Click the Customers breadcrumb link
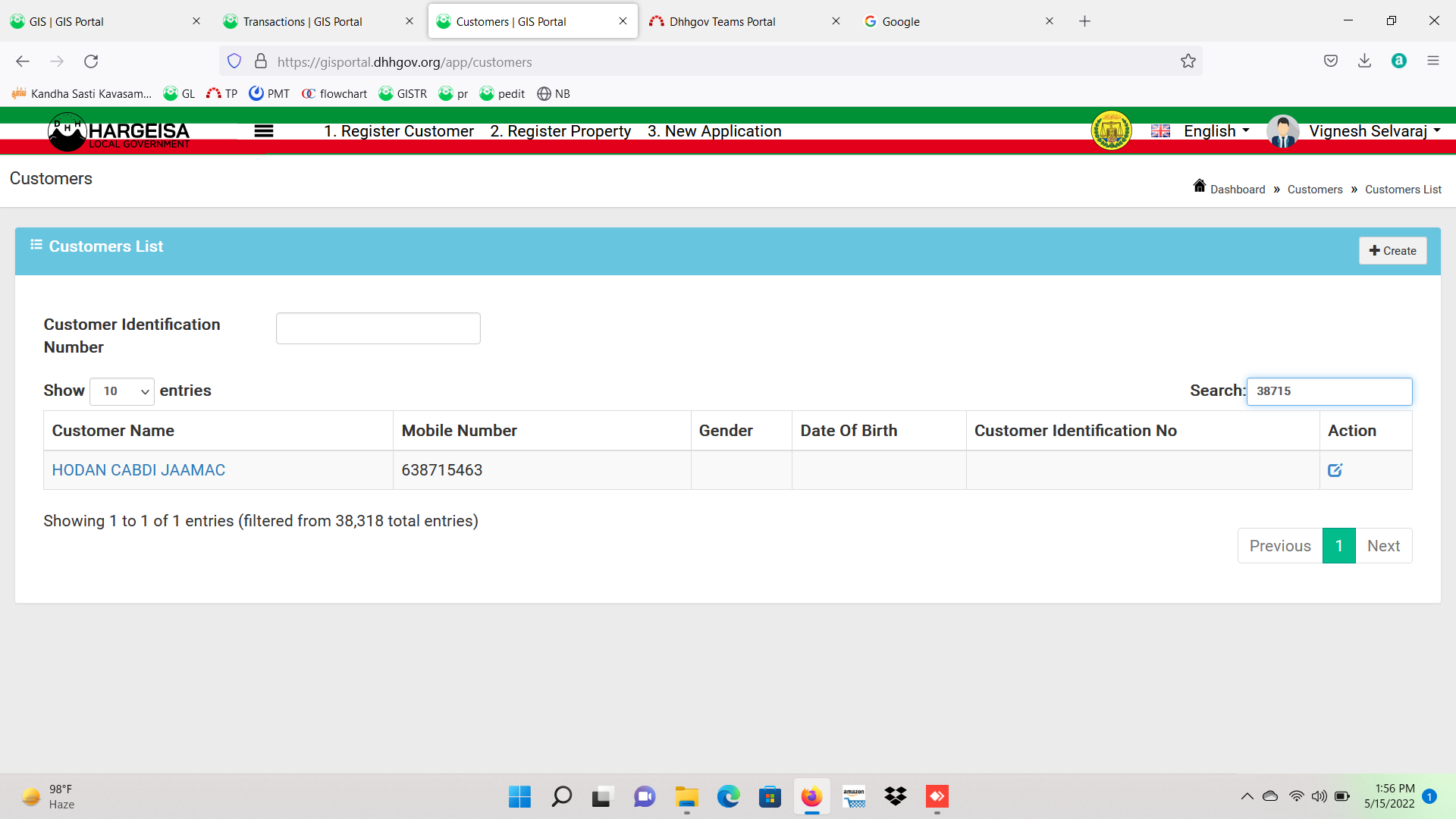Image resolution: width=1456 pixels, height=819 pixels. 1315,190
